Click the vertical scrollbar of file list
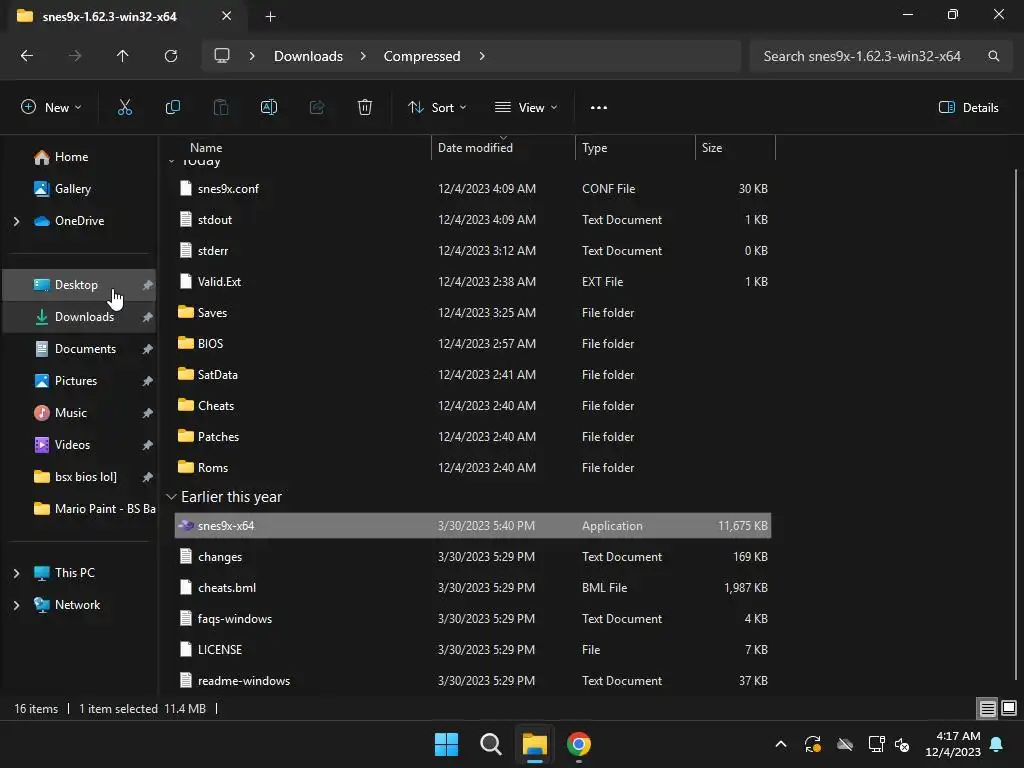 pos(1016,424)
